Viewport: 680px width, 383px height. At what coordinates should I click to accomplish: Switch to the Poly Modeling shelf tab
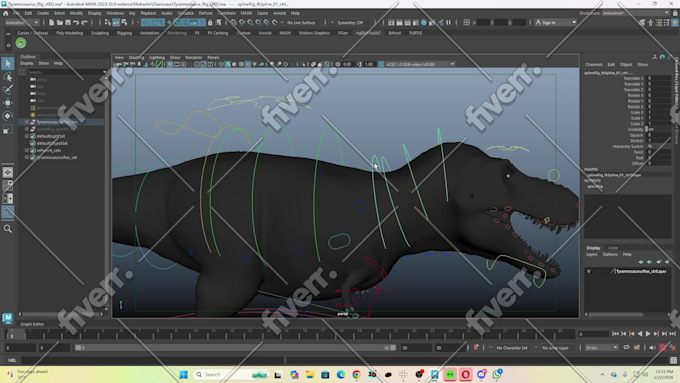tap(69, 33)
